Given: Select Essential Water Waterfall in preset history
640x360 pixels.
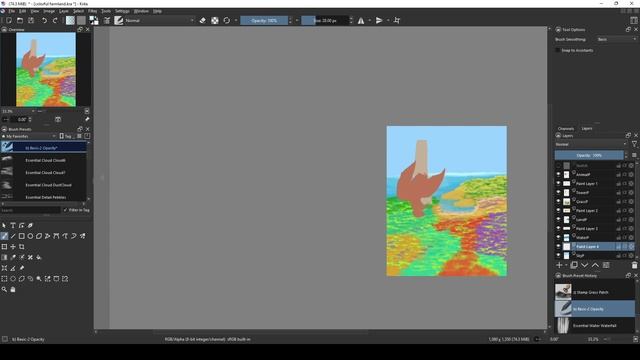Looking at the screenshot, I should click(595, 326).
